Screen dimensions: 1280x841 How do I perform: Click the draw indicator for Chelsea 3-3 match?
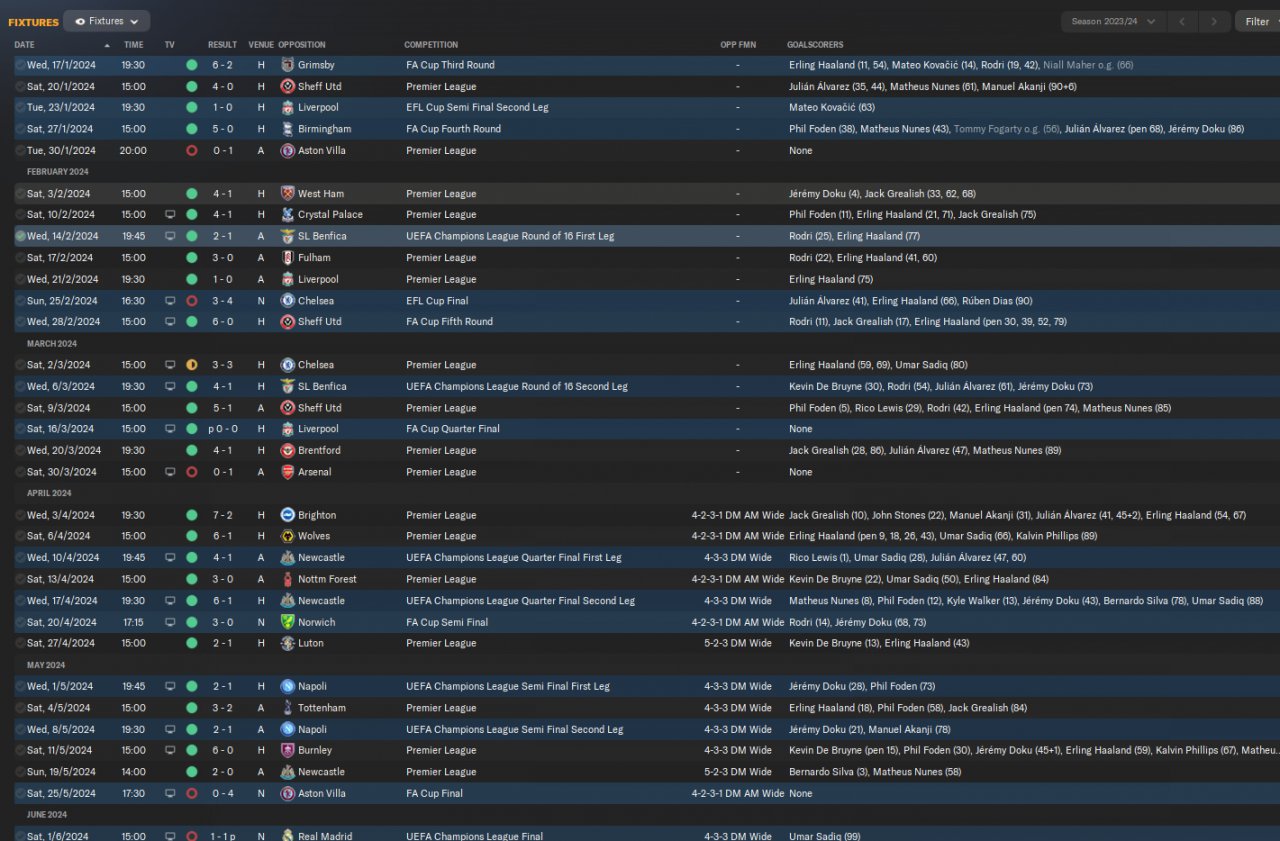[x=192, y=365]
